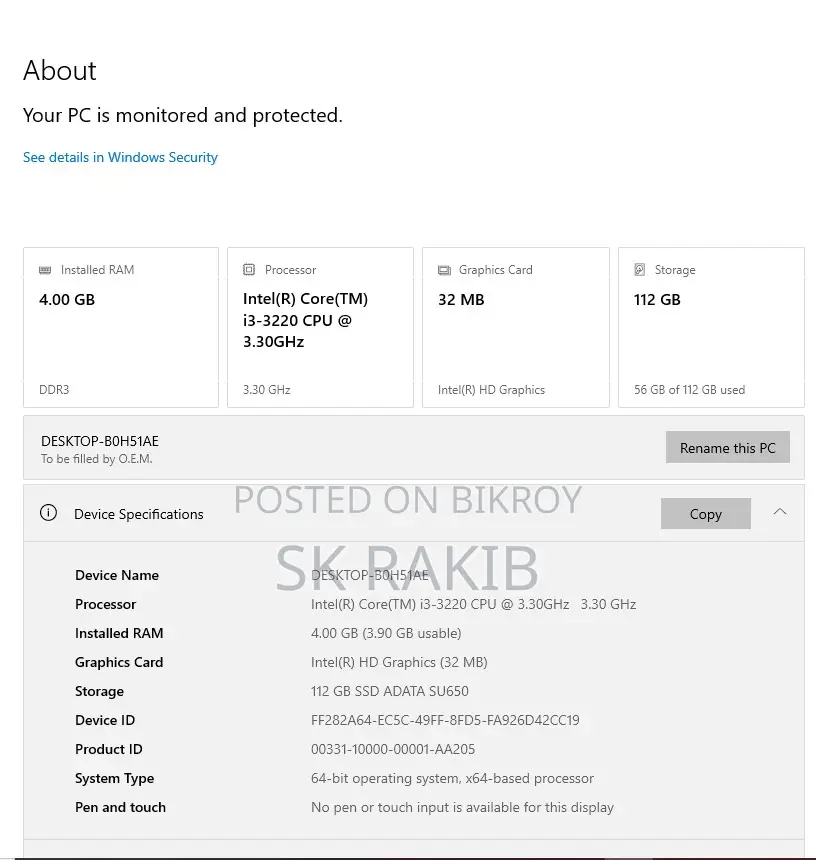Click the Product ID value 00331-10000-00001-AA205
Image resolution: width=816 pixels, height=860 pixels.
point(393,749)
